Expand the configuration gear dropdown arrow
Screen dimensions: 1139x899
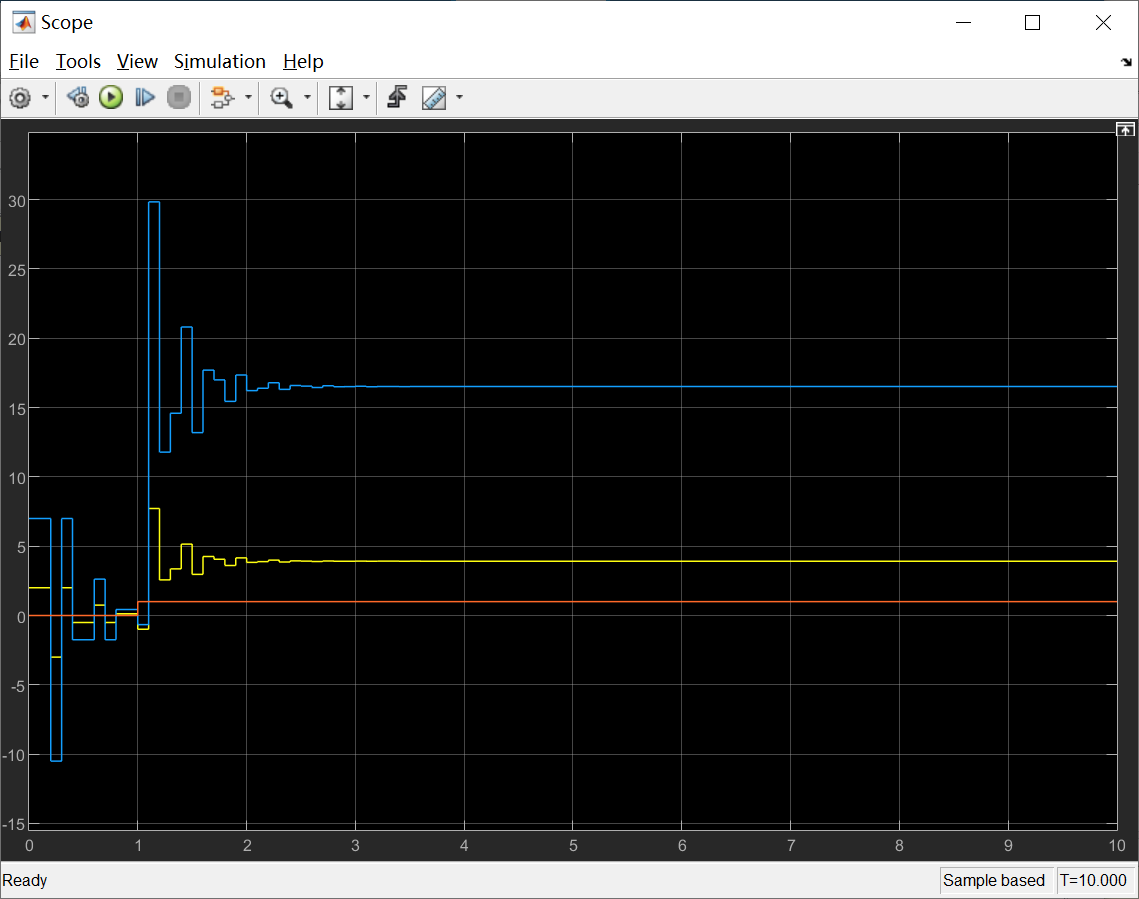[45, 97]
